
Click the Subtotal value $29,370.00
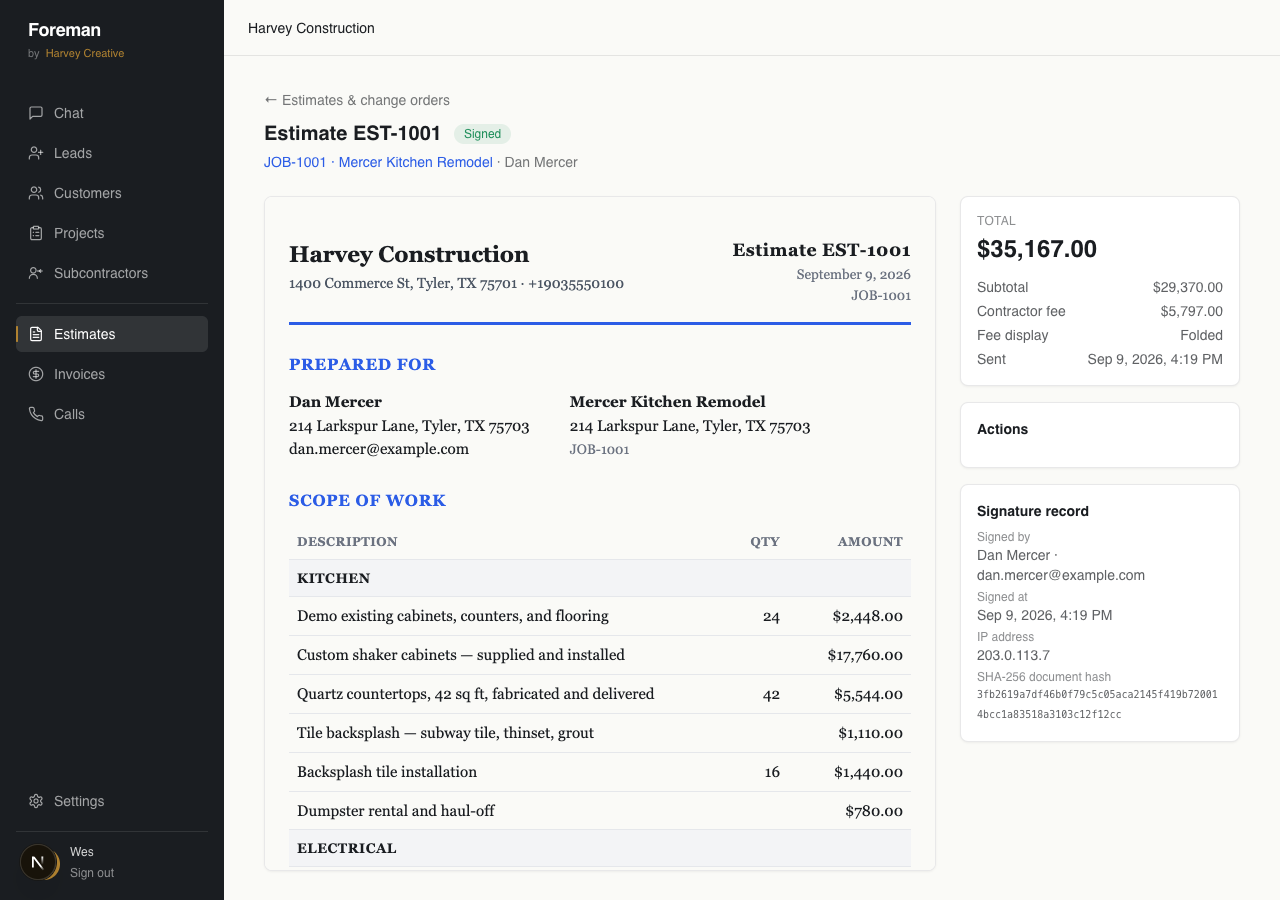(1187, 287)
